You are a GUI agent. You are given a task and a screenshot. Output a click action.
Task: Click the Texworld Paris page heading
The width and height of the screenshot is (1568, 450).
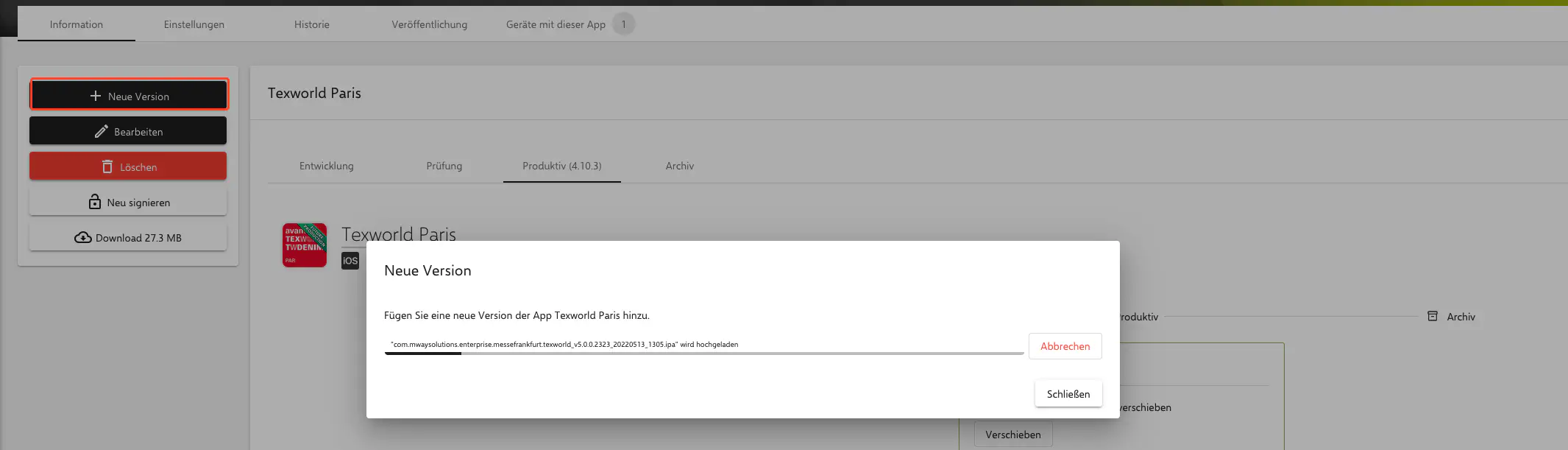(314, 93)
